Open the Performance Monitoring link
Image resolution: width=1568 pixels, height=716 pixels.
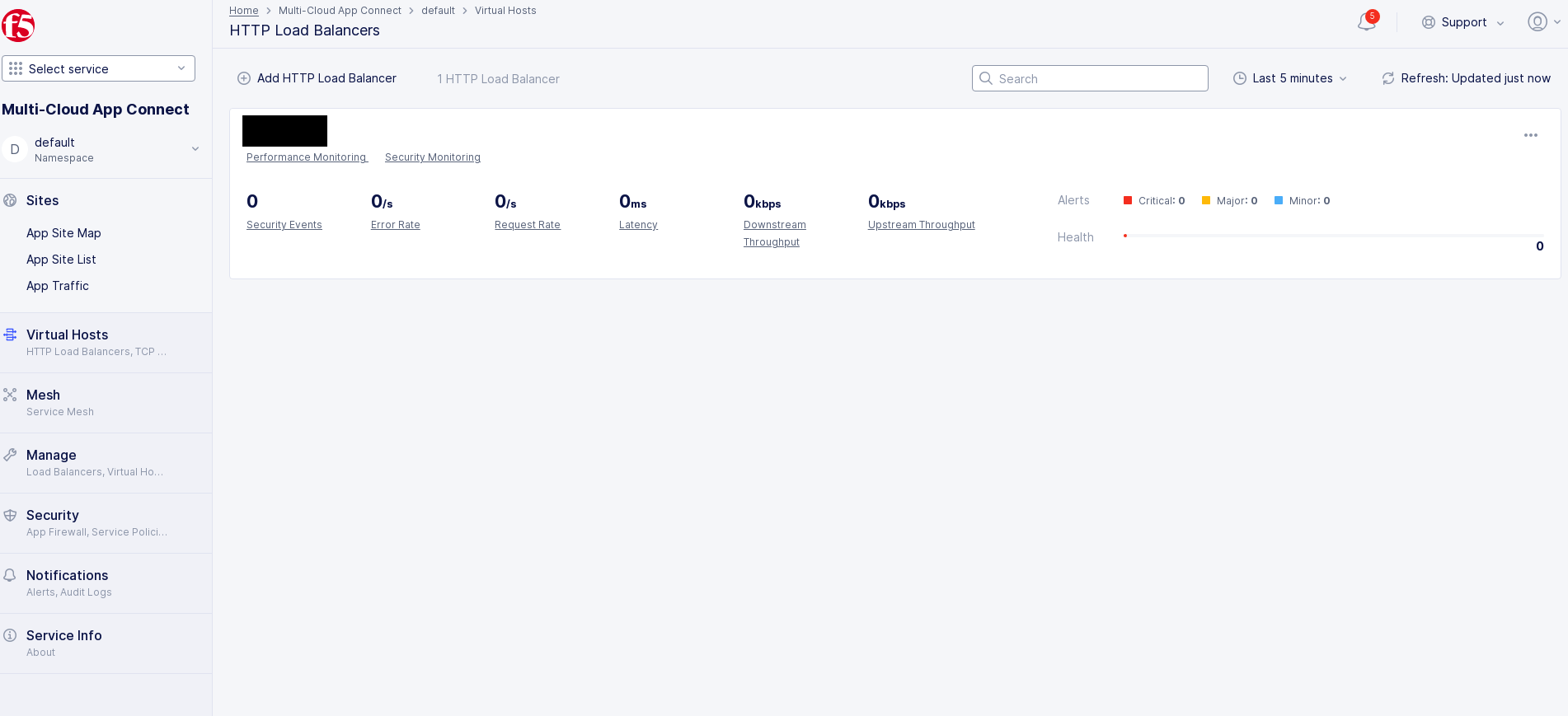pos(306,157)
